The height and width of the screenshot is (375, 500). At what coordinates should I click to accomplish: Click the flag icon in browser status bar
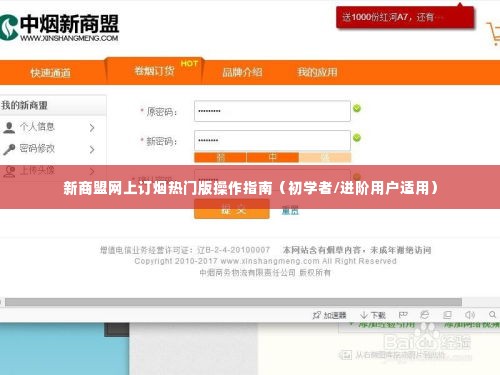point(403,315)
